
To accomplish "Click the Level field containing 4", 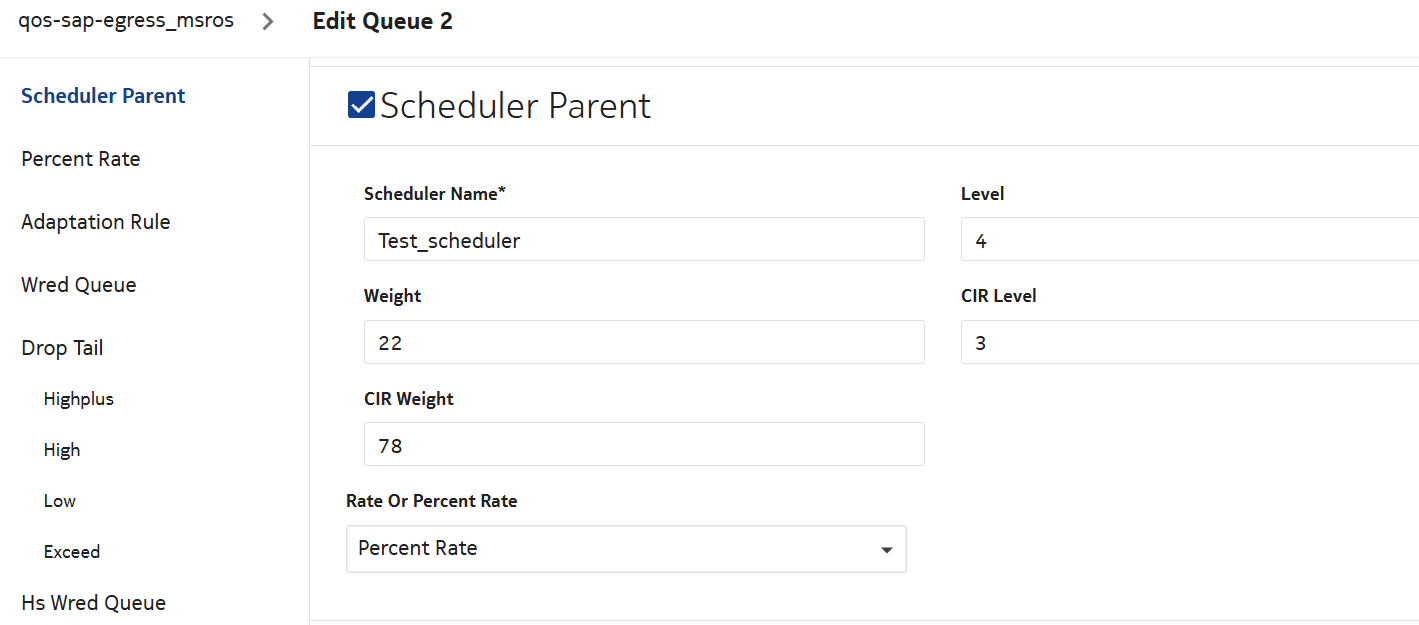I will coord(1189,240).
